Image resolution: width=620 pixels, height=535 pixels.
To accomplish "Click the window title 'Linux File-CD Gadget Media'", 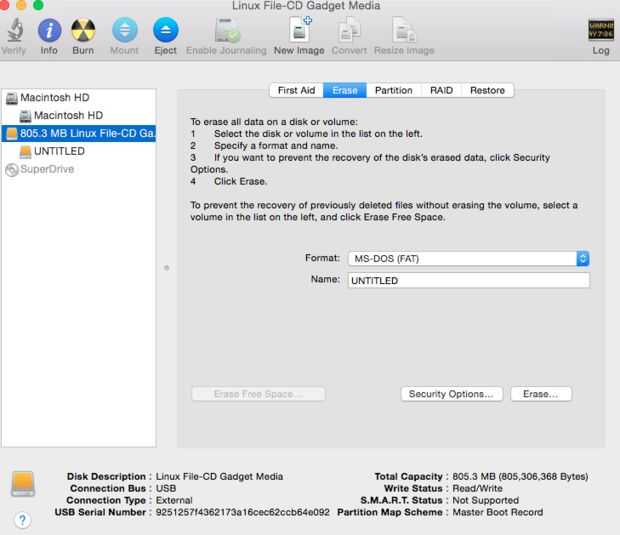I will (x=306, y=6).
